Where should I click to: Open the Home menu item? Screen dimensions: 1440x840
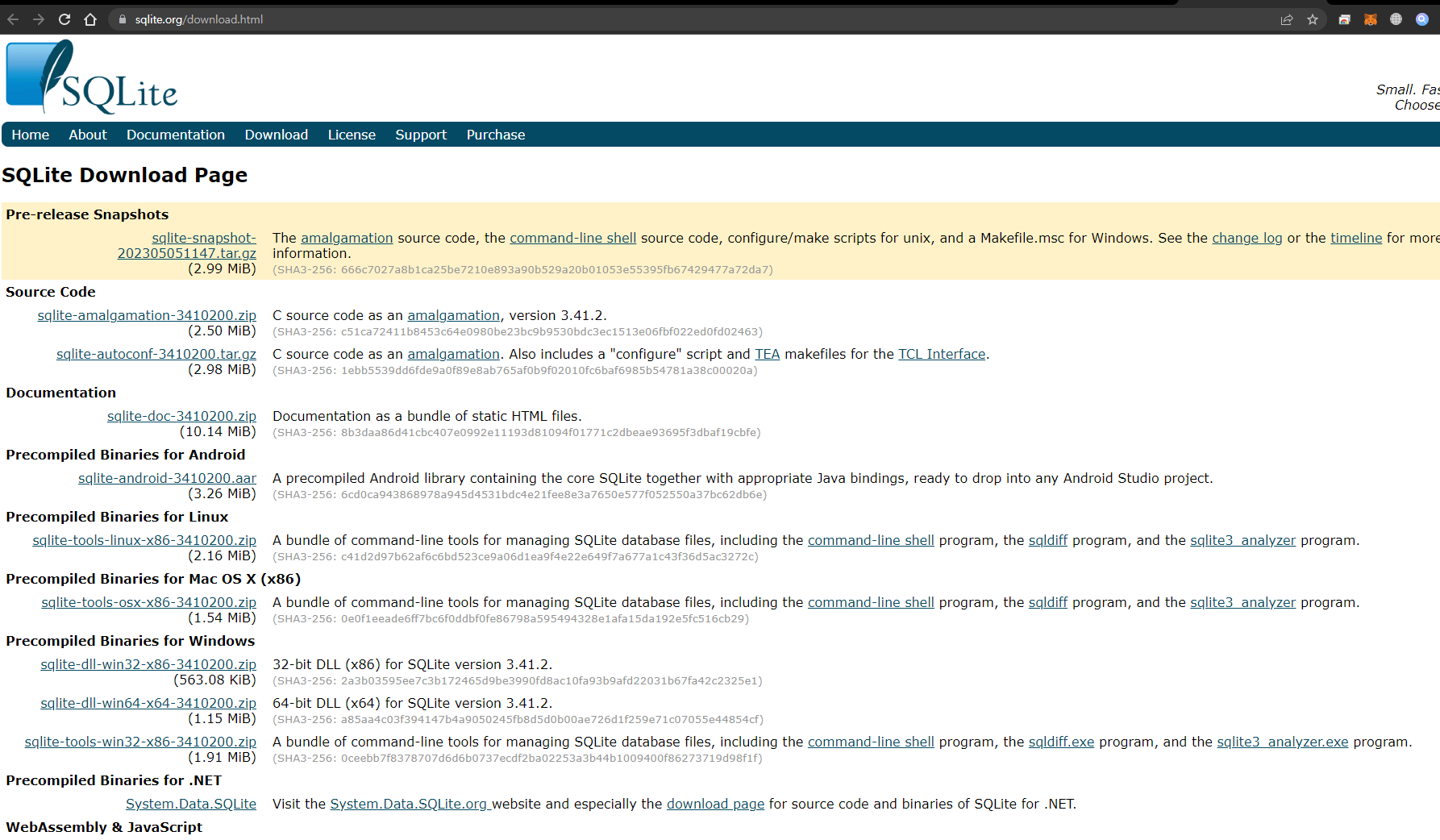pos(31,135)
